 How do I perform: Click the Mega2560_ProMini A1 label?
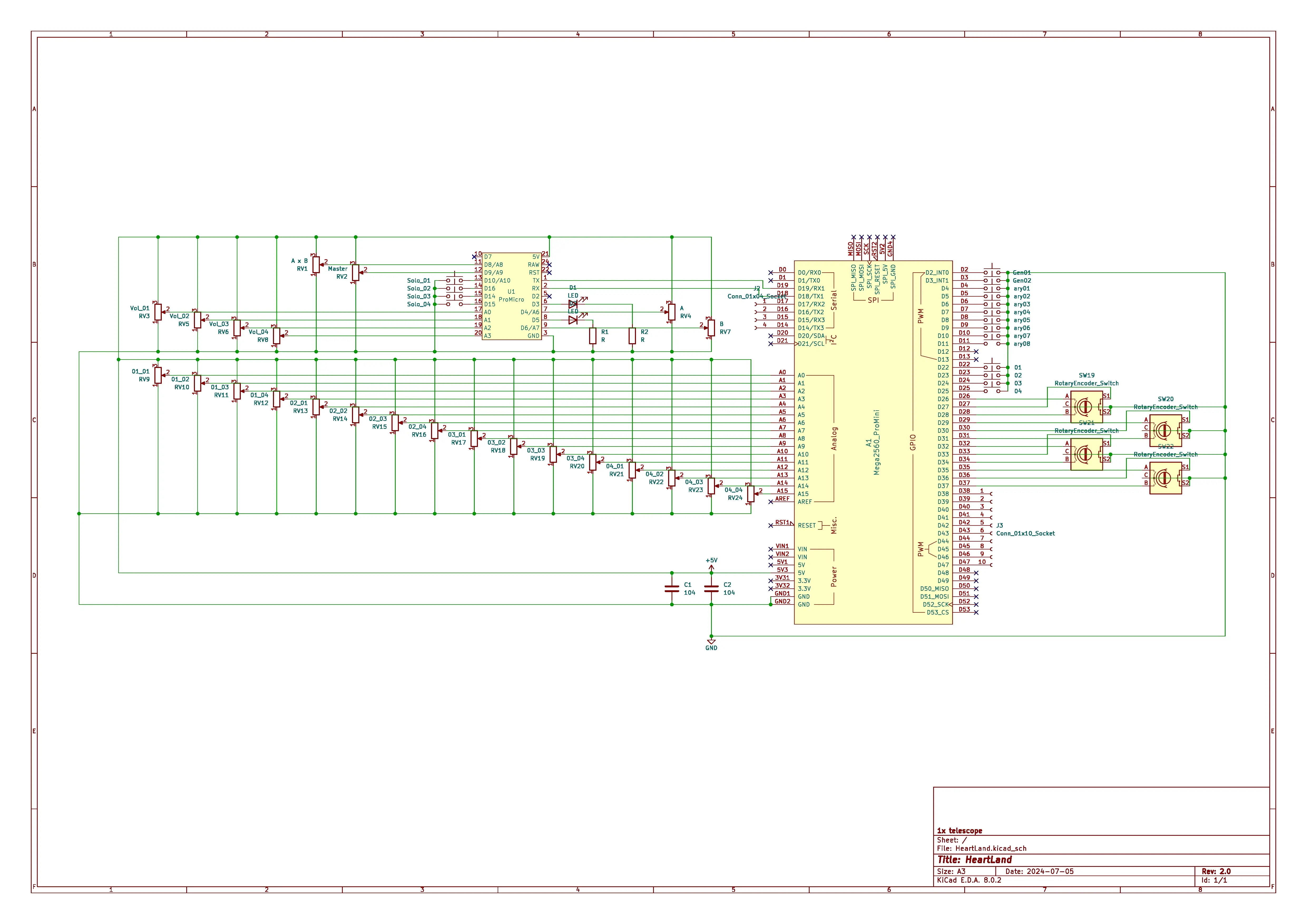(877, 443)
